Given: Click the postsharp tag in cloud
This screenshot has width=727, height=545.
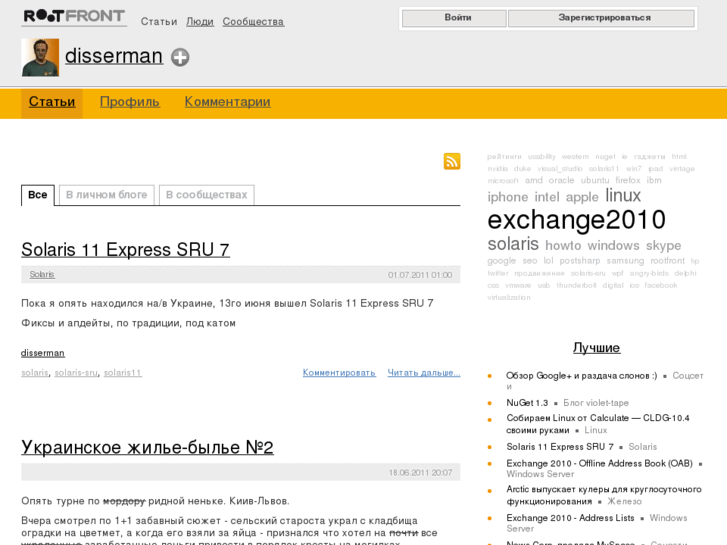Looking at the screenshot, I should coord(580,261).
